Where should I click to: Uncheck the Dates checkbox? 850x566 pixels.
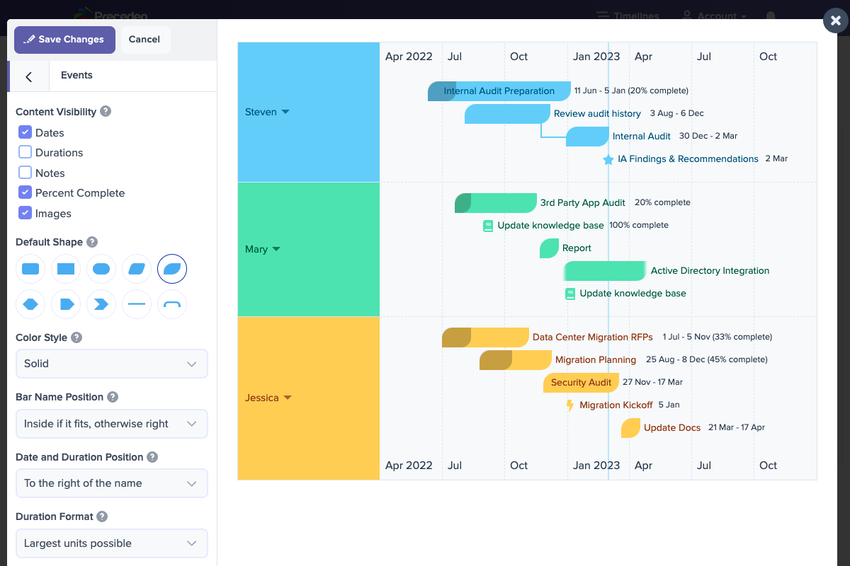click(25, 132)
